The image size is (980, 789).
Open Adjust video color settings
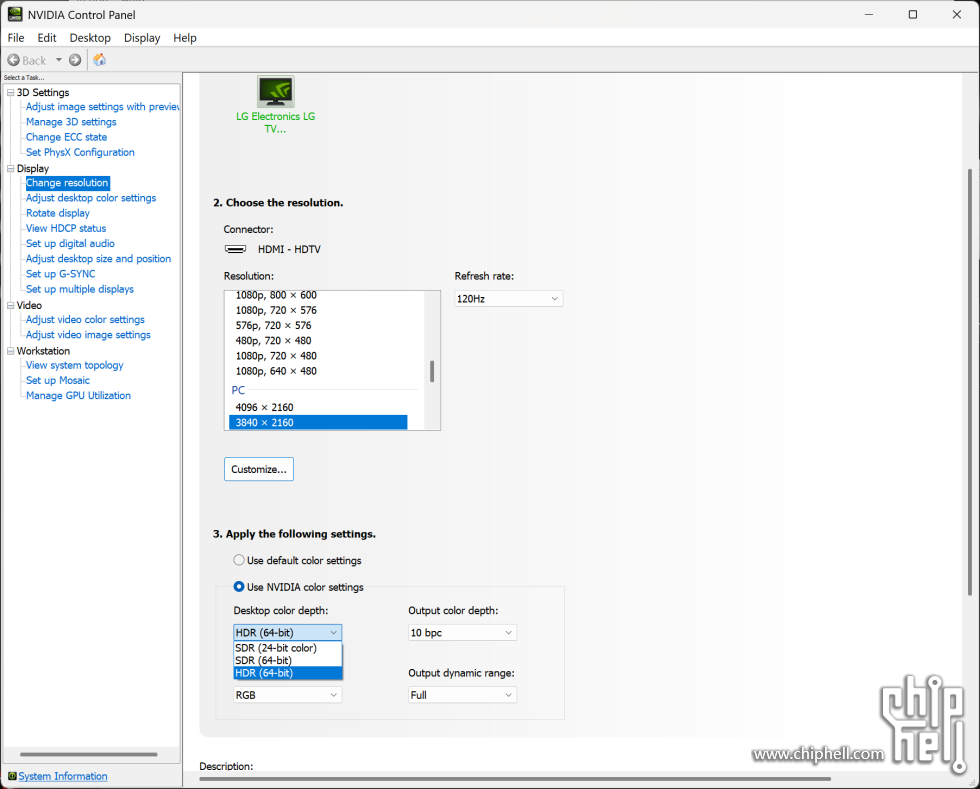pyautogui.click(x=85, y=319)
